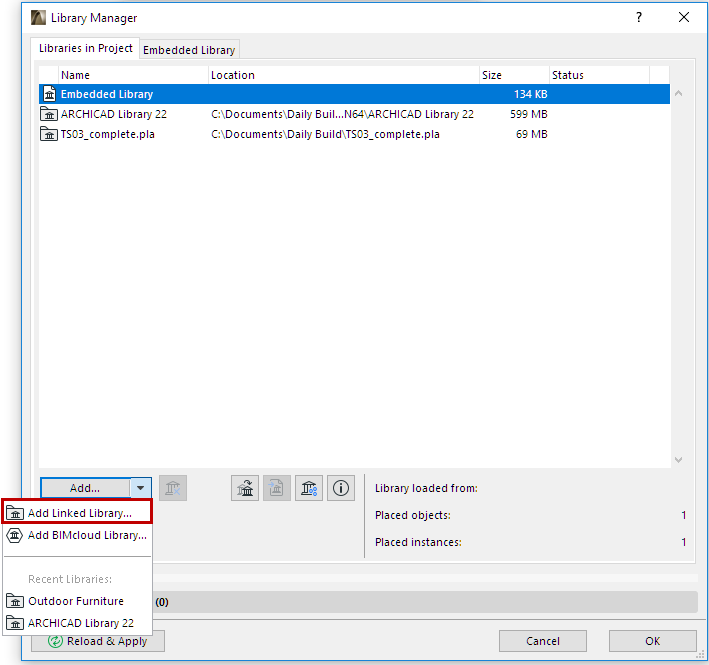
Task: Click the scroll down arrow of library list
Action: coord(678,460)
